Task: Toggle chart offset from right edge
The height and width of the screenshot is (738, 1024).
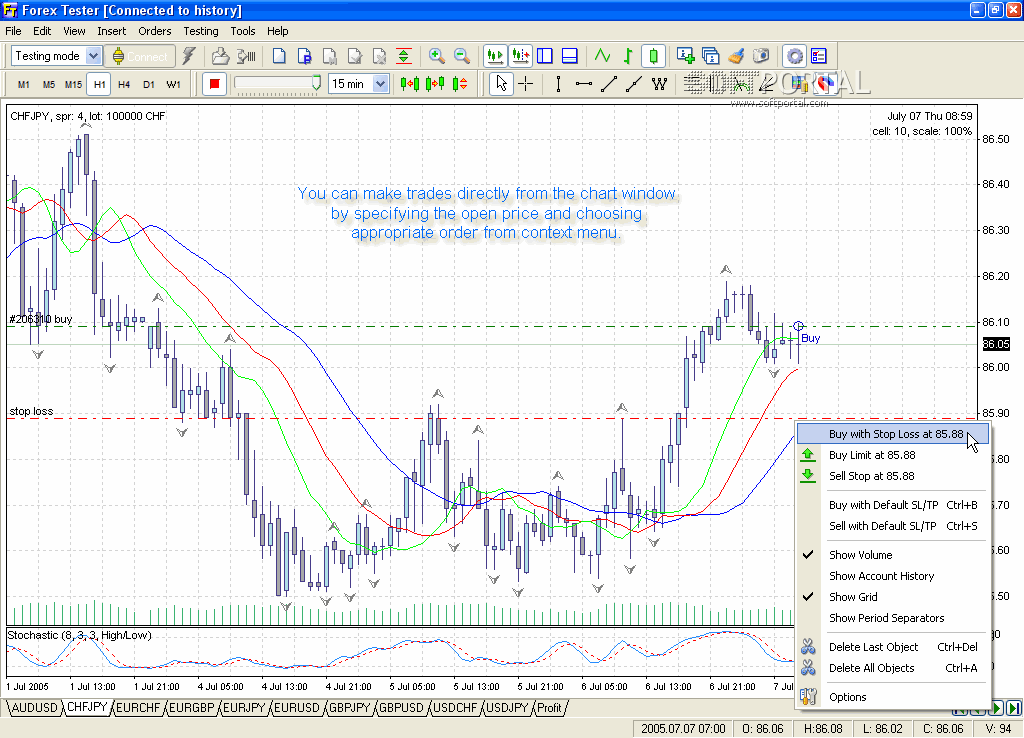Action: coord(520,56)
